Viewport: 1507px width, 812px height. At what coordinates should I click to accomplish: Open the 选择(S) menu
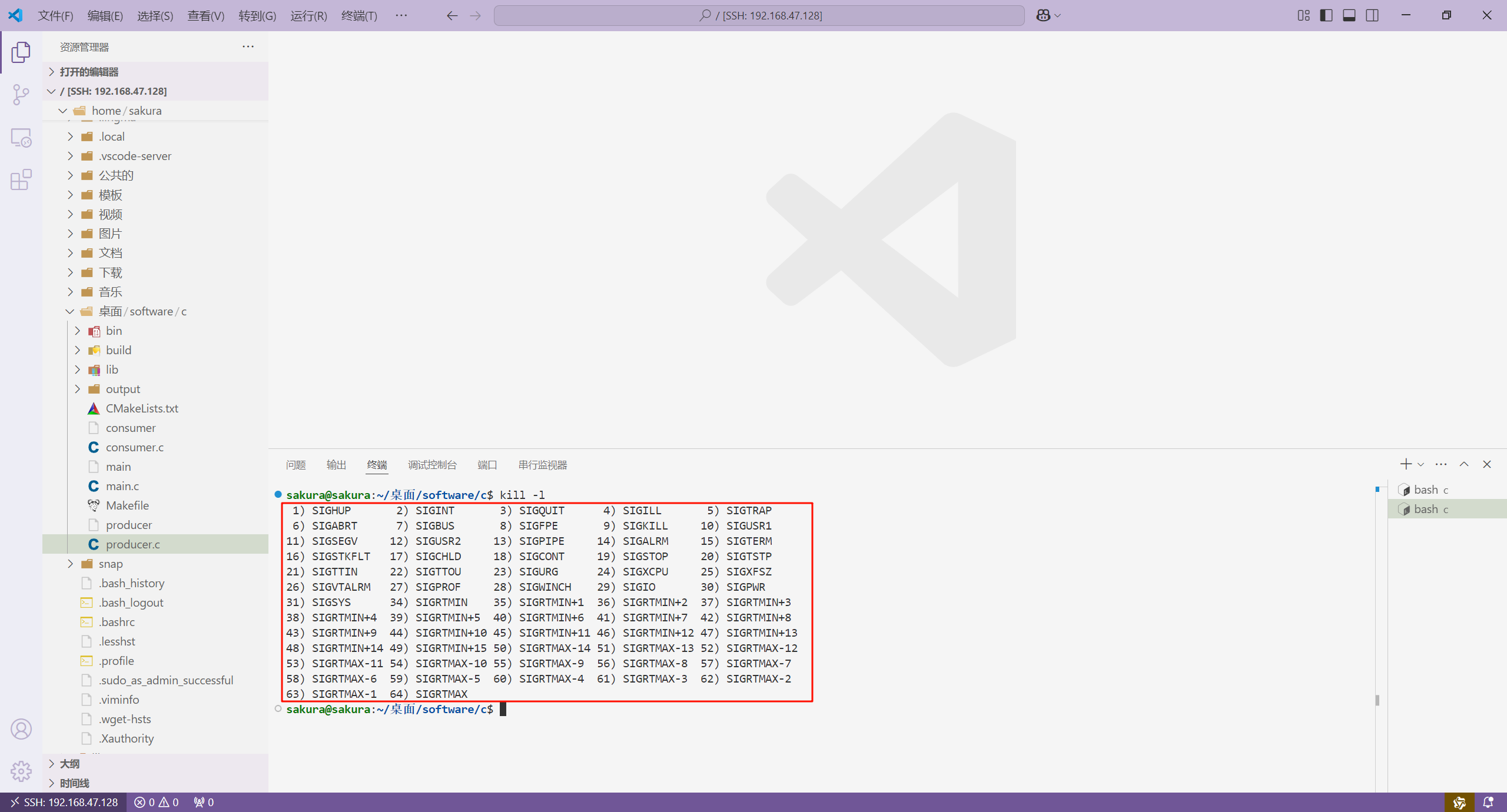tap(155, 16)
